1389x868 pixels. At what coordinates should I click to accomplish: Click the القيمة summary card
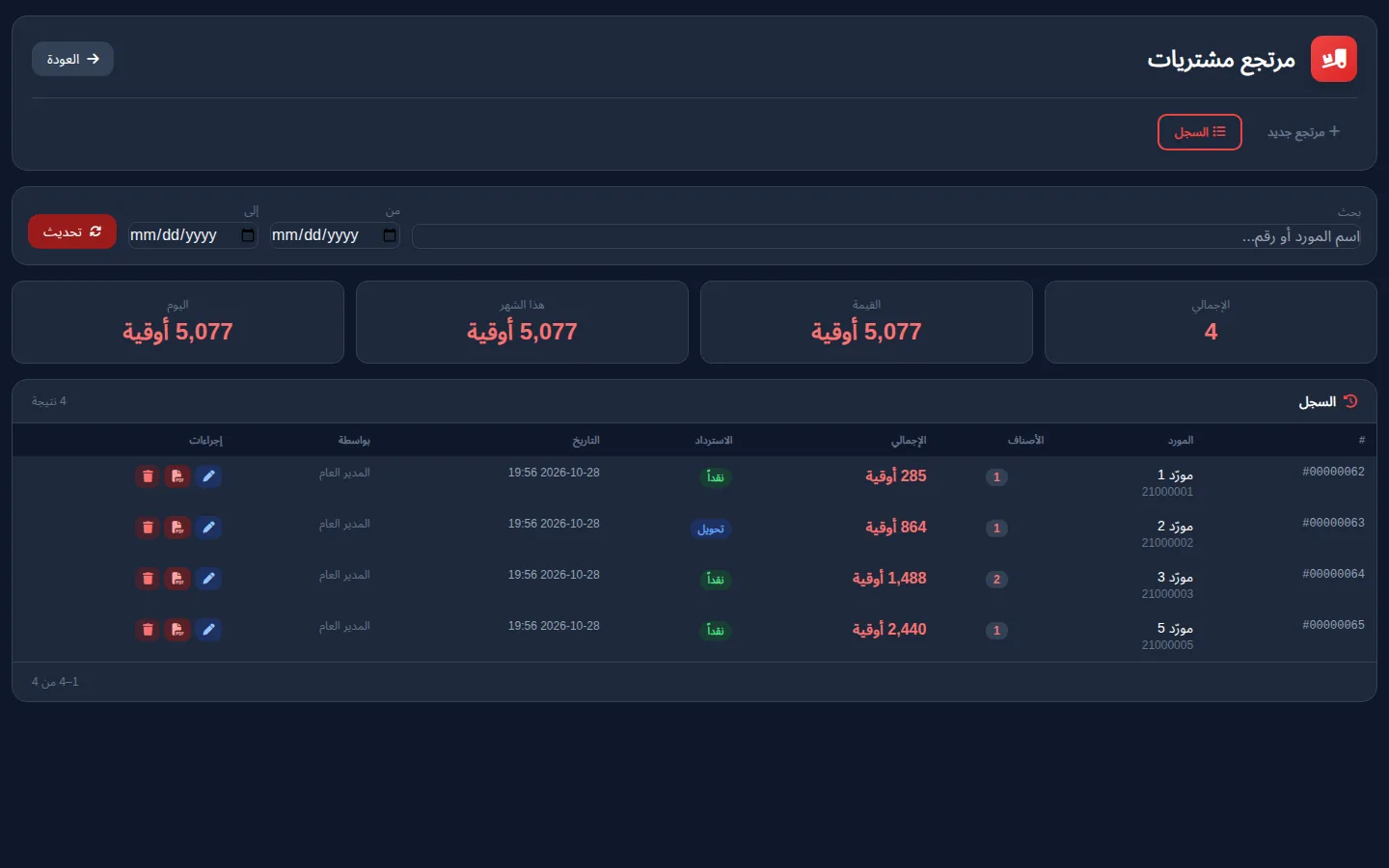(x=866, y=322)
